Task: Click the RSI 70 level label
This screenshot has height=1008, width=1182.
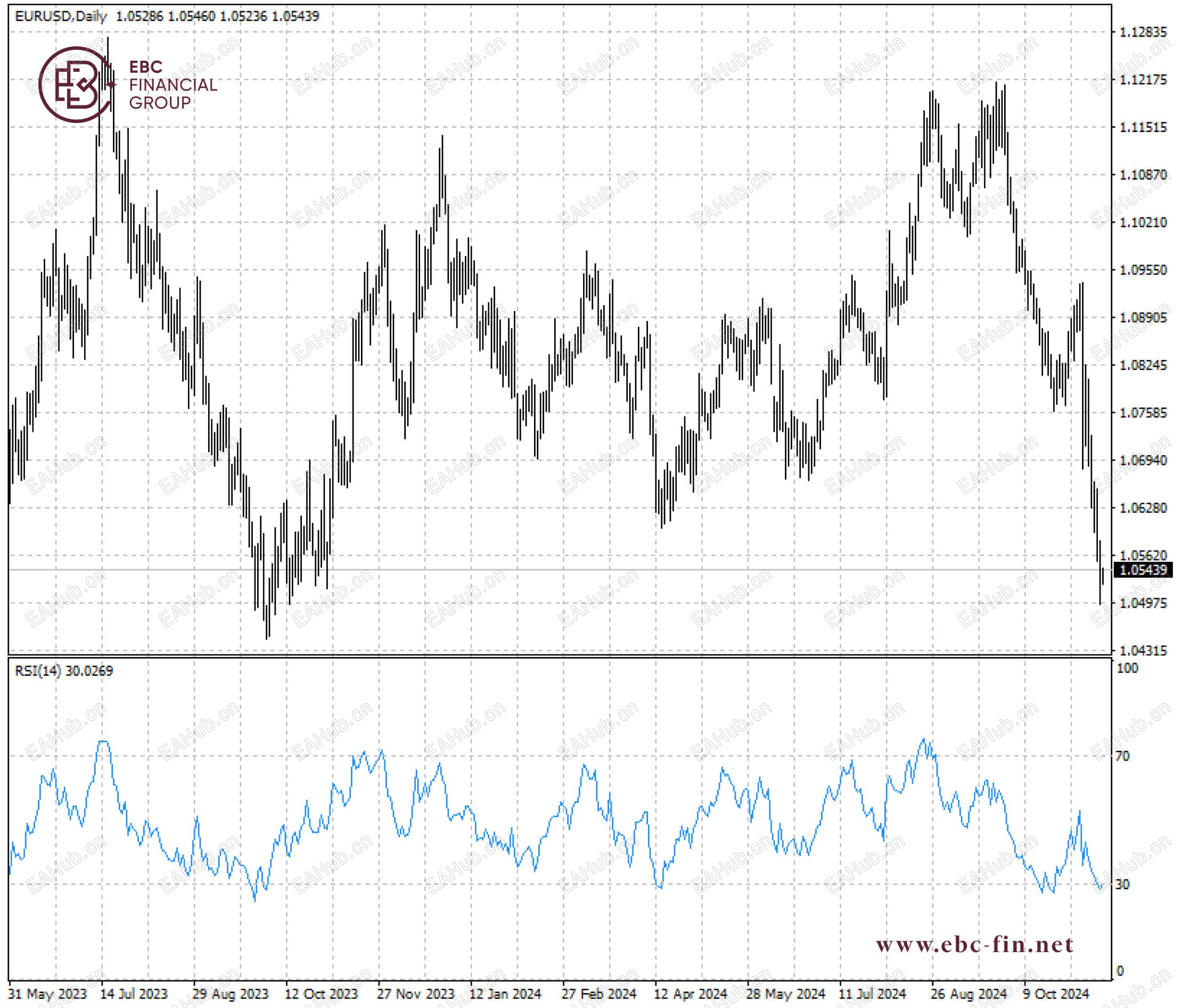Action: coord(1122,756)
